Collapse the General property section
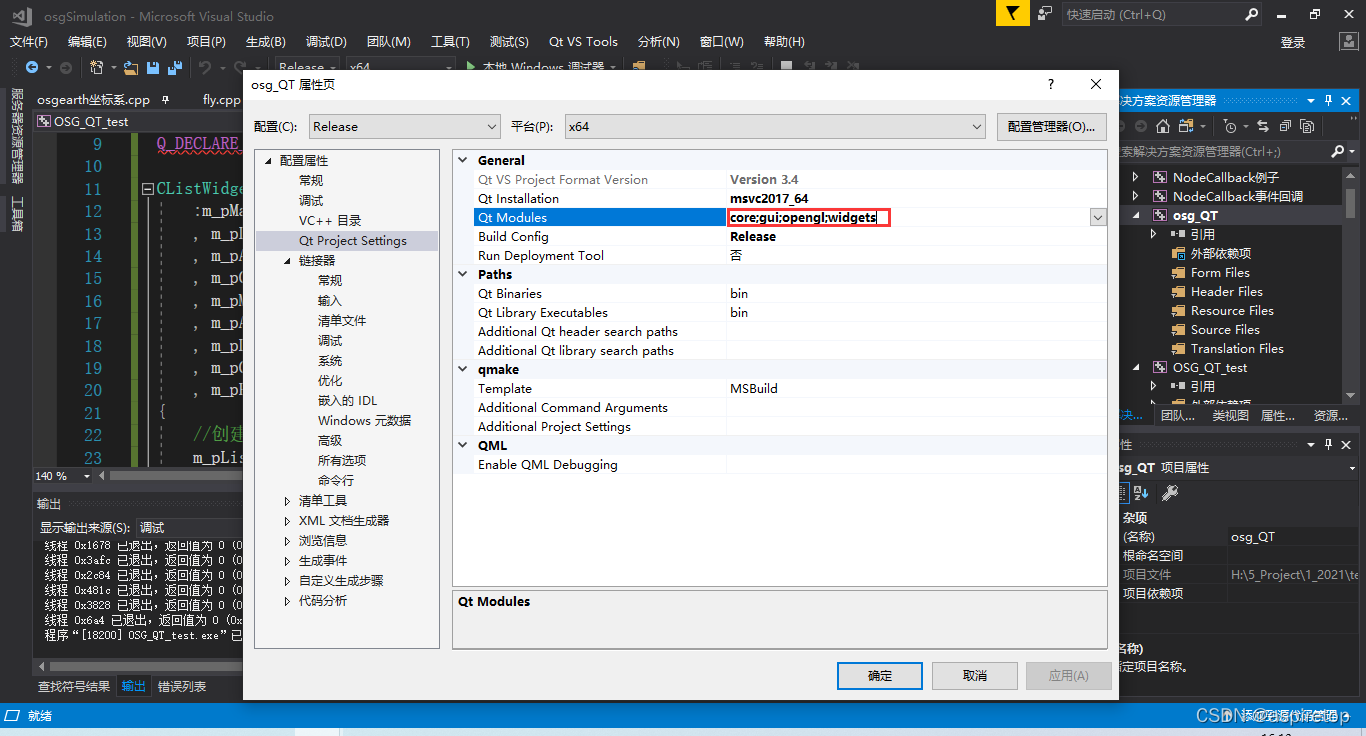 coord(464,160)
